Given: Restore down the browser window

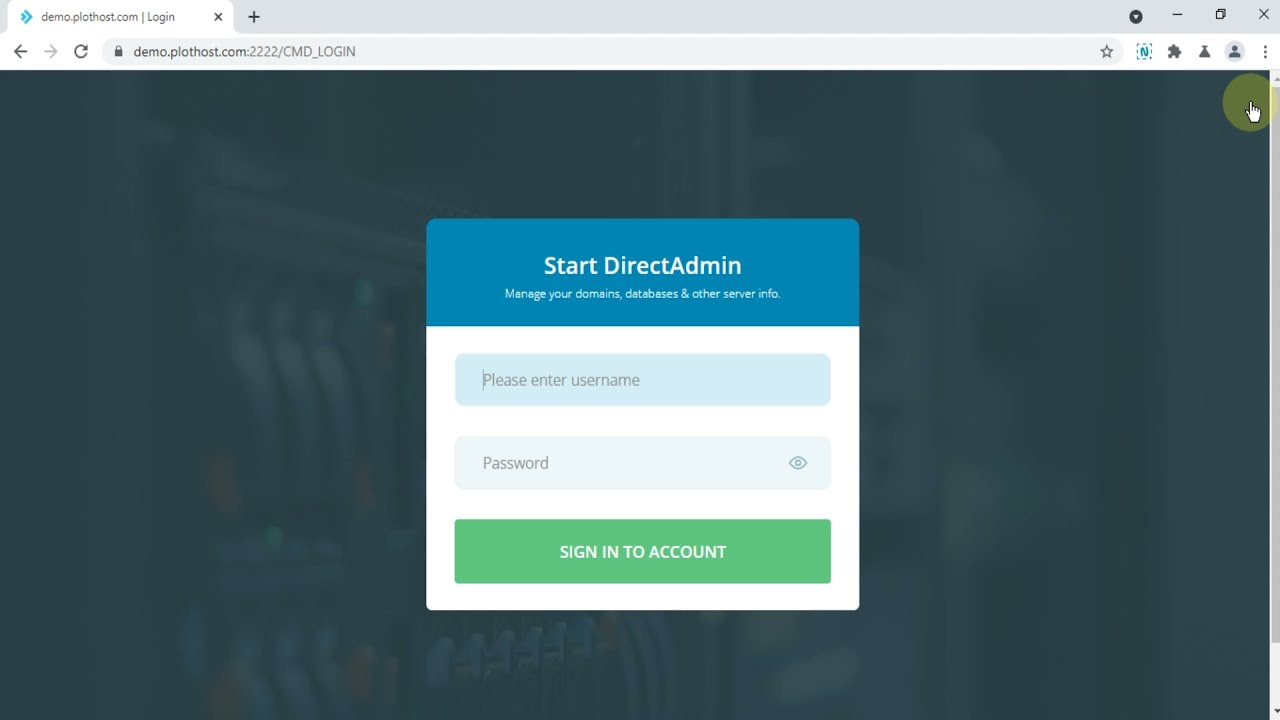Looking at the screenshot, I should pyautogui.click(x=1220, y=15).
